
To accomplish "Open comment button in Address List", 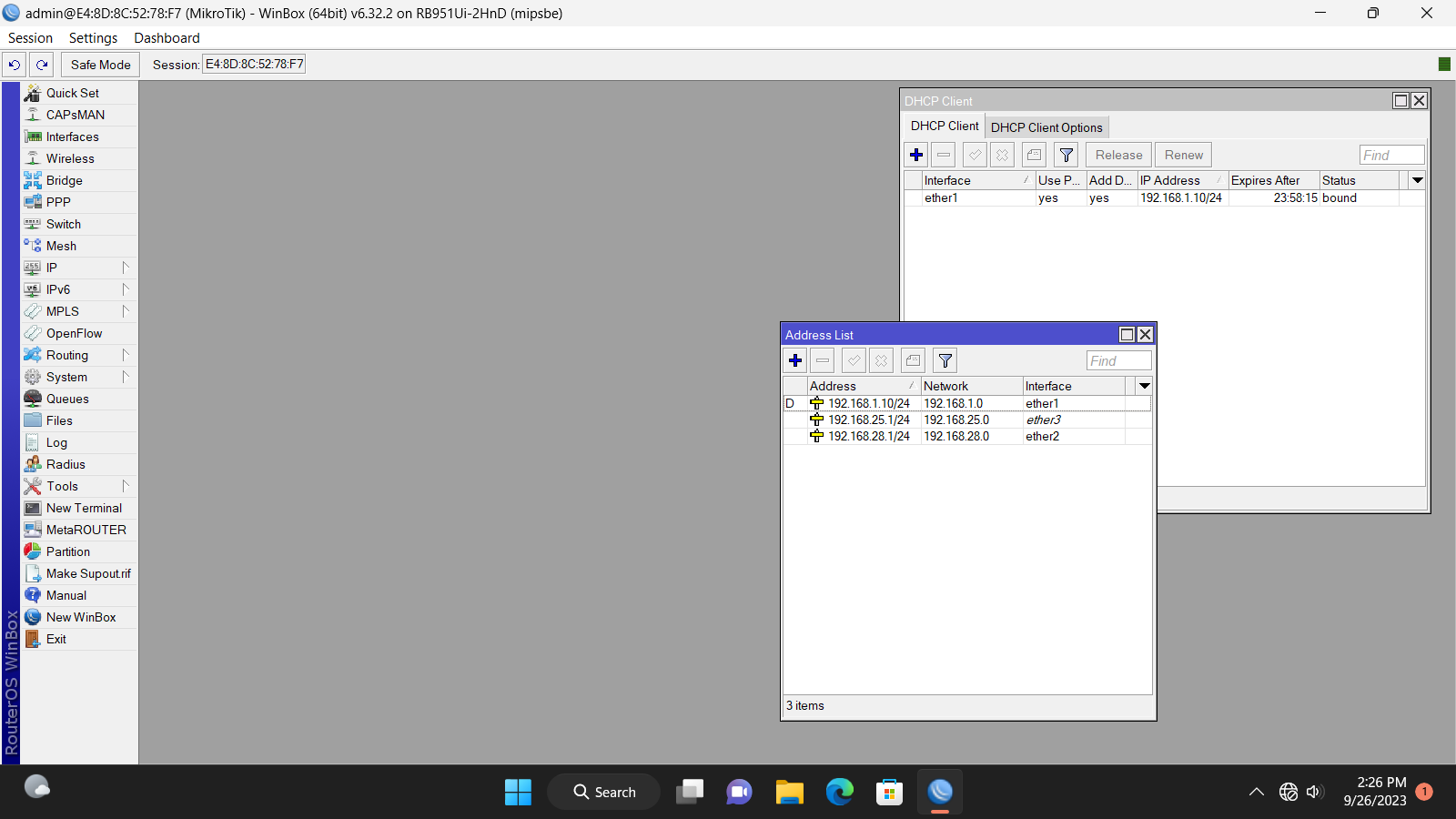I will (x=913, y=360).
